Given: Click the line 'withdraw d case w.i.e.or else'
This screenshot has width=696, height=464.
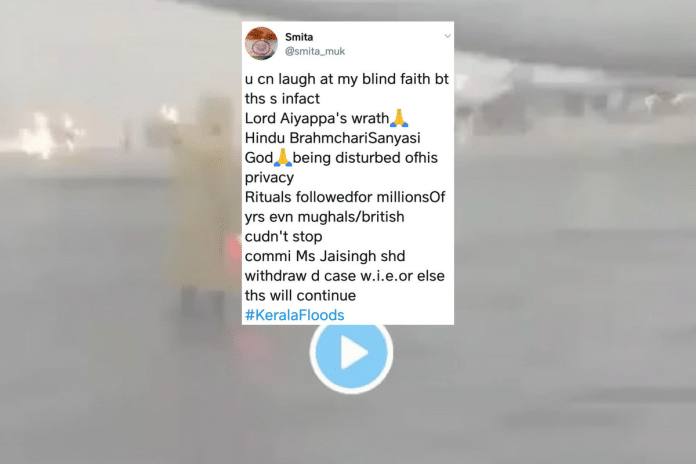Looking at the screenshot, I should pyautogui.click(x=344, y=276).
